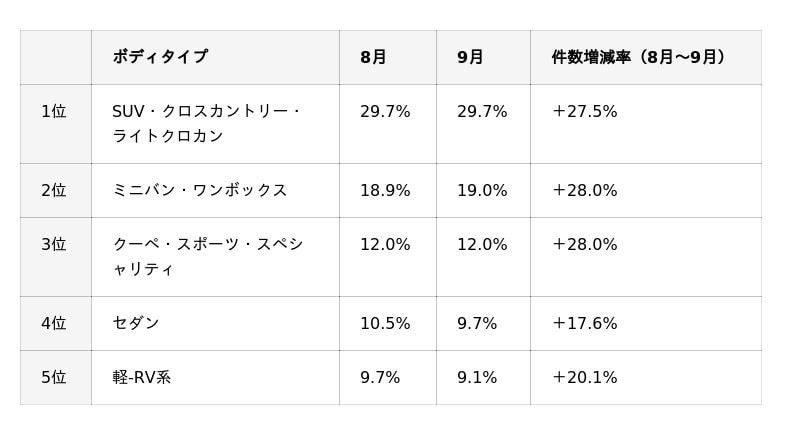
Task: Click the +17.6% change rate for セダン
Action: pos(584,323)
